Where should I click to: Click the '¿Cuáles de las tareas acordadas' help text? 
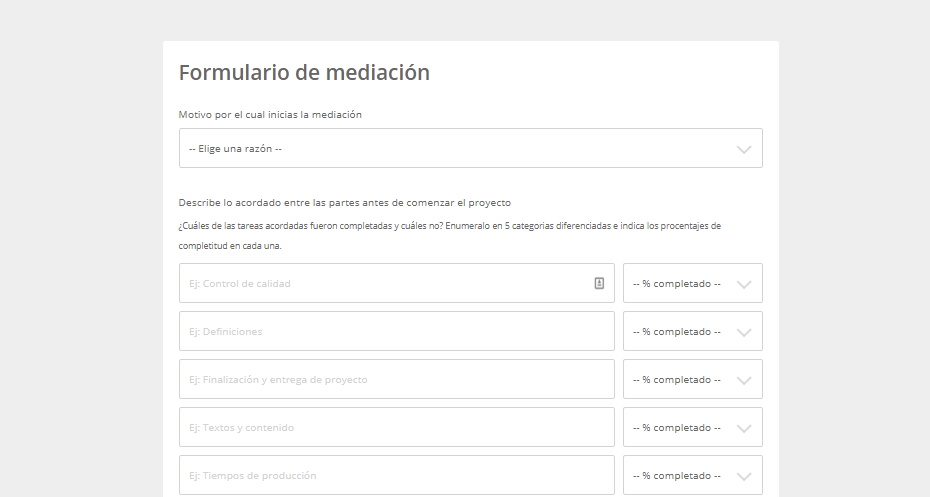pyautogui.click(x=450, y=235)
